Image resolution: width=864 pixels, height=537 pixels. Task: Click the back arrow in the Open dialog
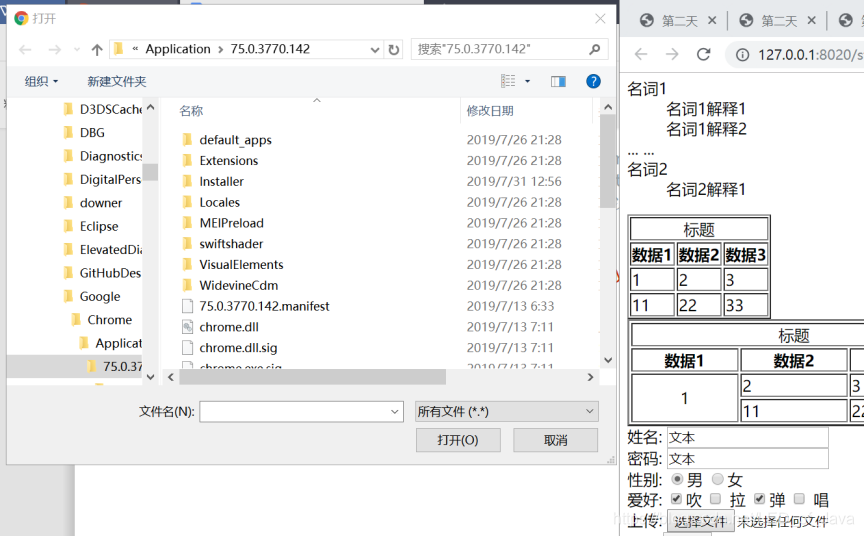pos(25,50)
